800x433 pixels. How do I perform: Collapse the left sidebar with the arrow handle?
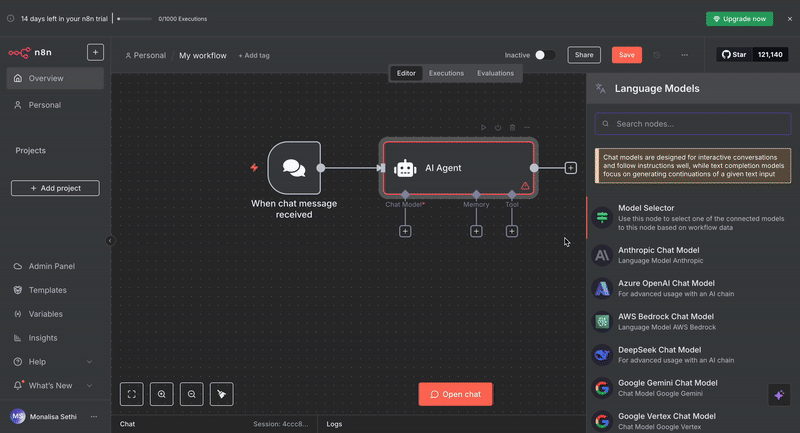point(110,241)
